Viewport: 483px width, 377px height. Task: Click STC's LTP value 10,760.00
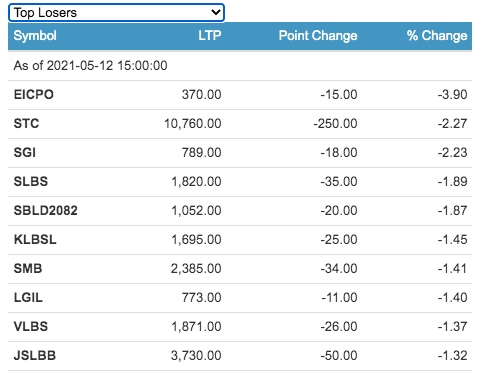(193, 124)
